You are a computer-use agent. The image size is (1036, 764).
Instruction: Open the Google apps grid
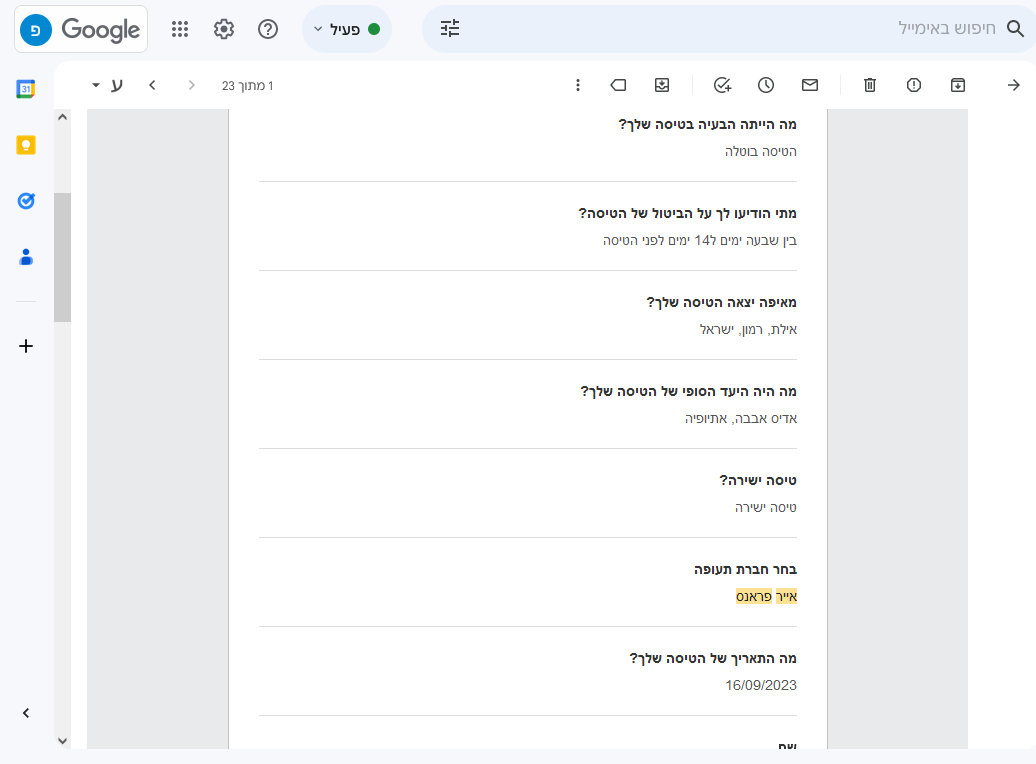[180, 29]
